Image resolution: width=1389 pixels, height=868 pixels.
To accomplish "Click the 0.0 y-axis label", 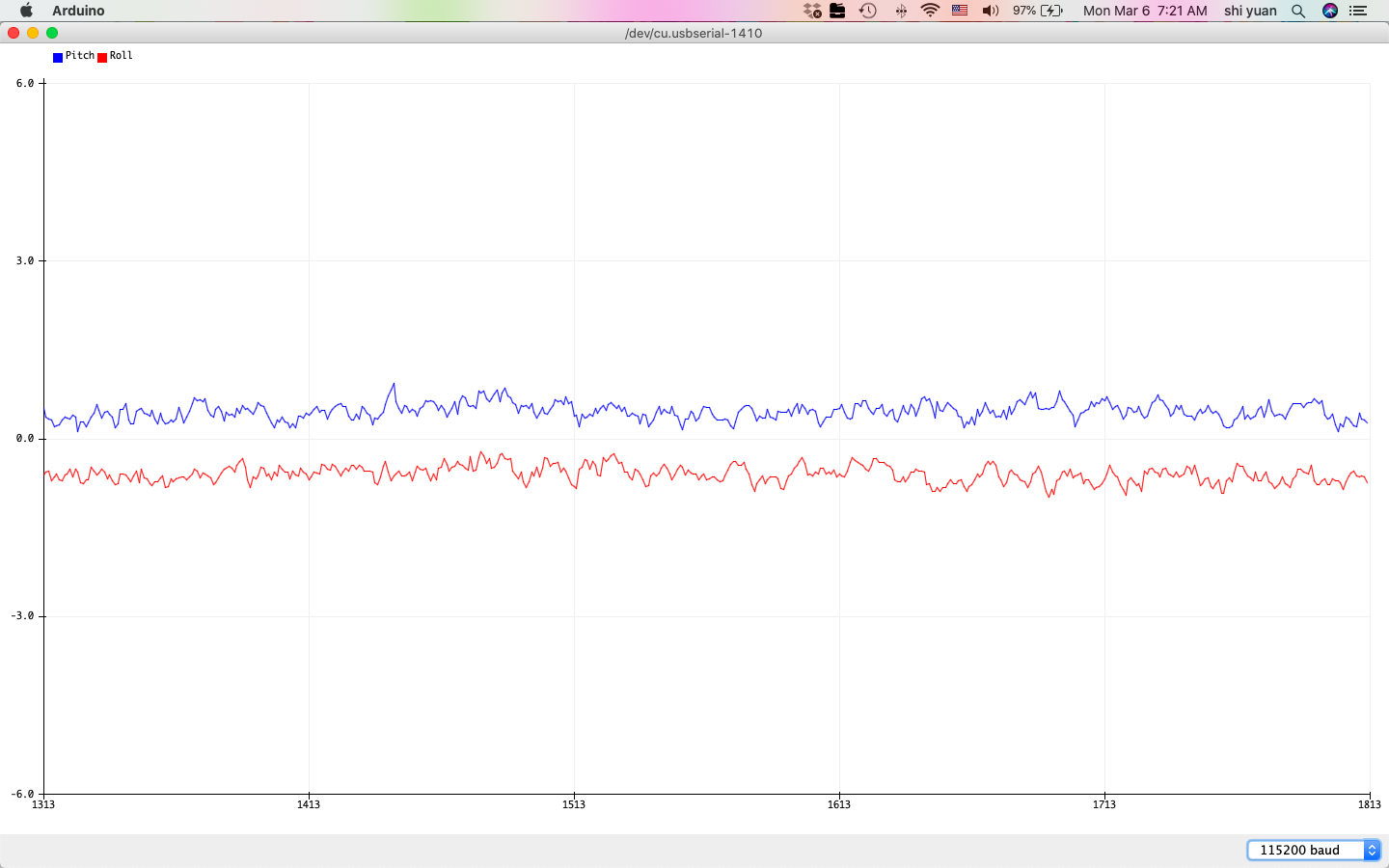I will [x=25, y=438].
